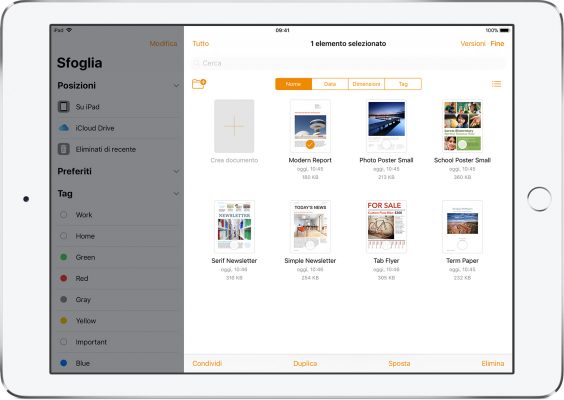Select the Term Paper document circle
564x400 pixels.
(x=462, y=245)
